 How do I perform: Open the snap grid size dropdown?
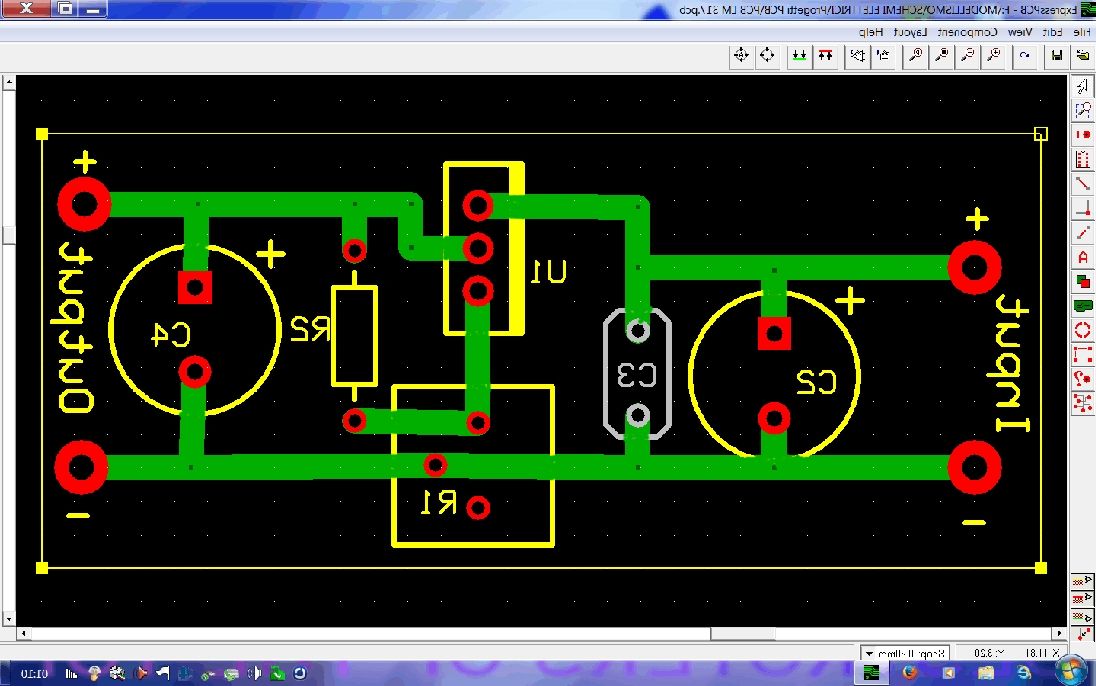869,653
